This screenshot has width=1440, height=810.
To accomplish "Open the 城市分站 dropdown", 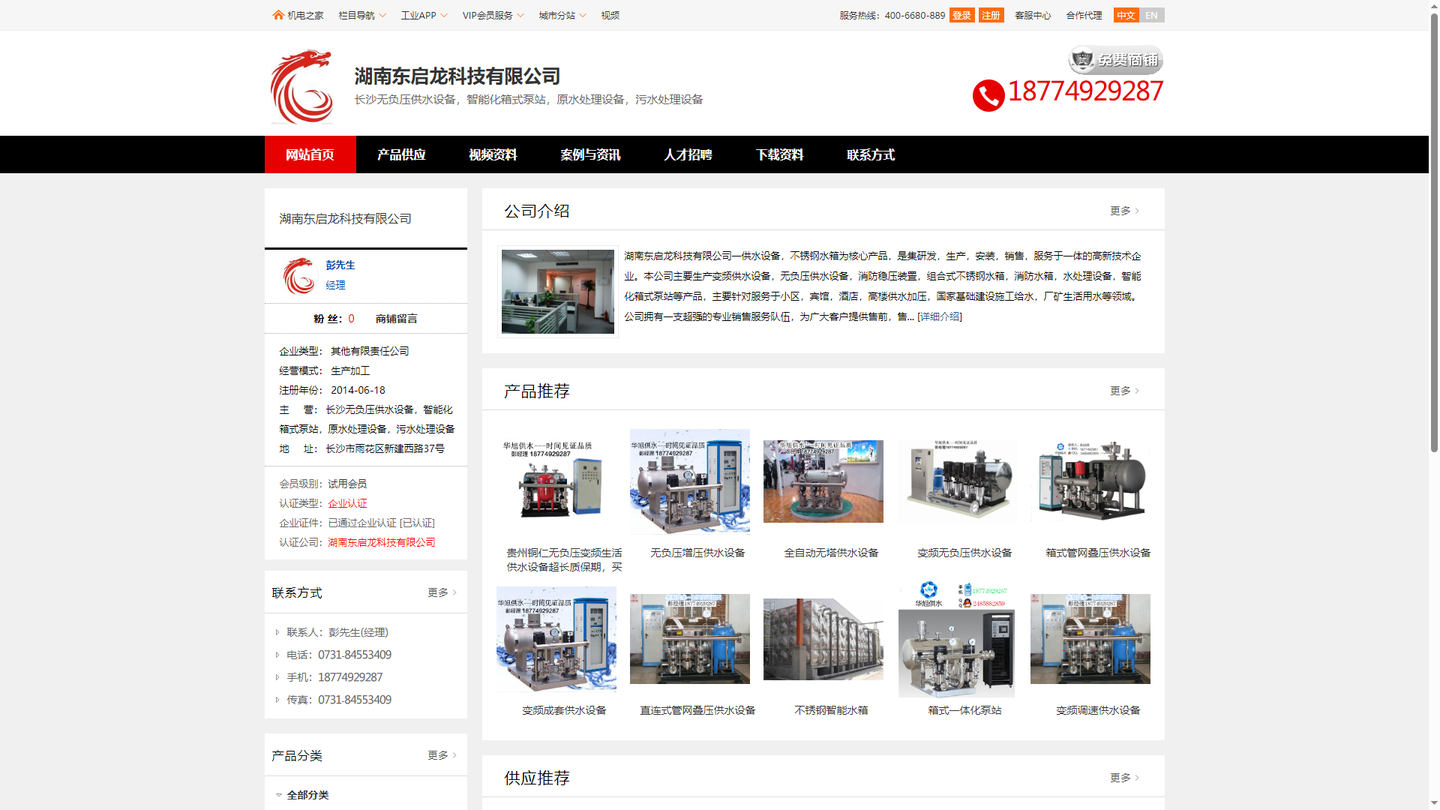I will click(x=562, y=15).
